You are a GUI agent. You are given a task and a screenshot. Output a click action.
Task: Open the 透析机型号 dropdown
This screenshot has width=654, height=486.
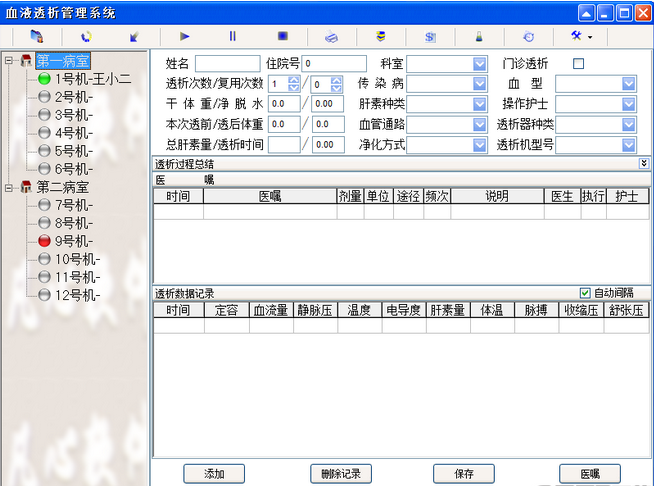629,145
